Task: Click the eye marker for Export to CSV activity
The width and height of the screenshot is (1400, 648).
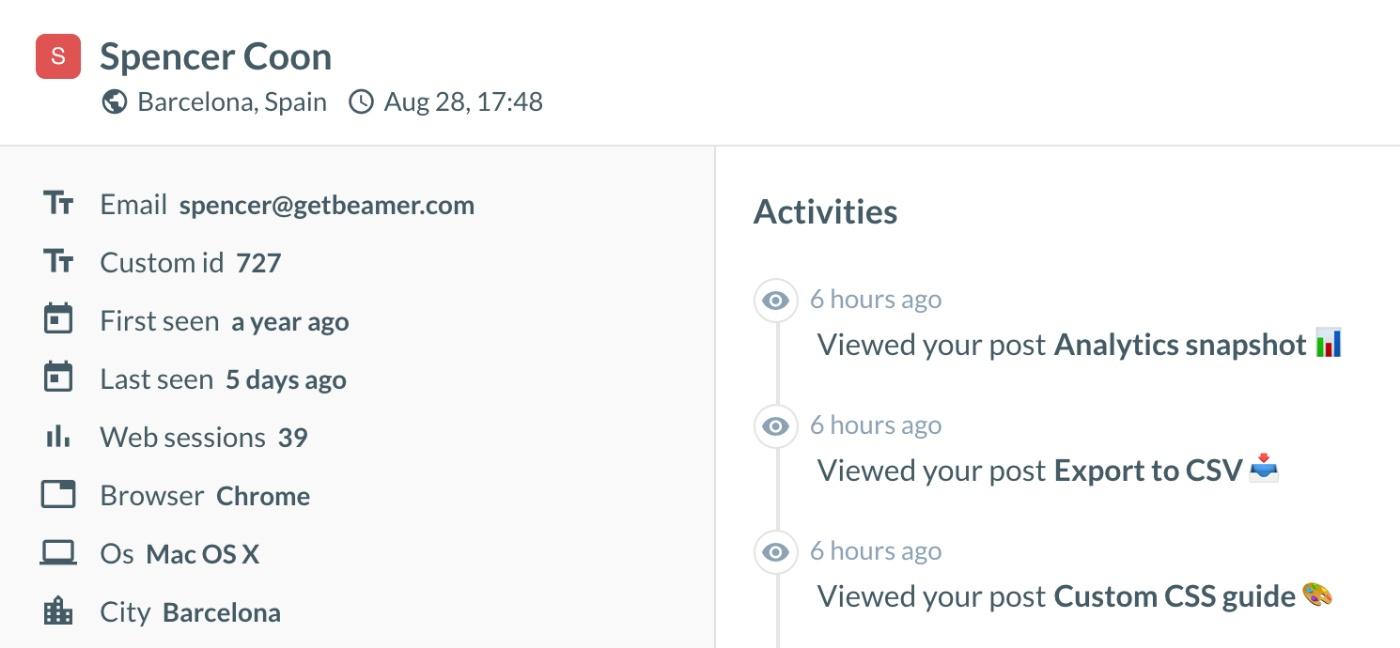Action: tap(775, 426)
